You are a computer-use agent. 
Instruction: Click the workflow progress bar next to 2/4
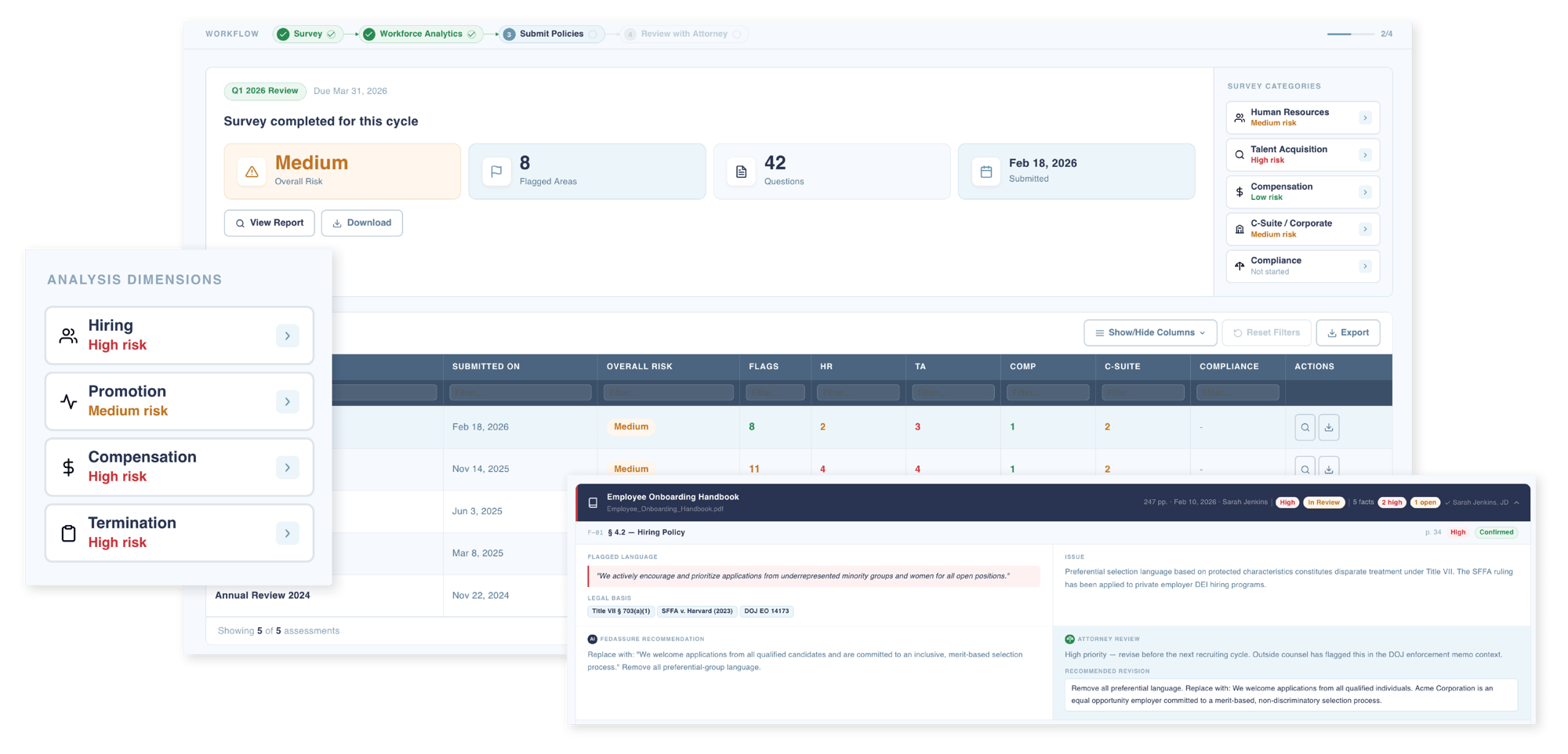coord(1351,34)
